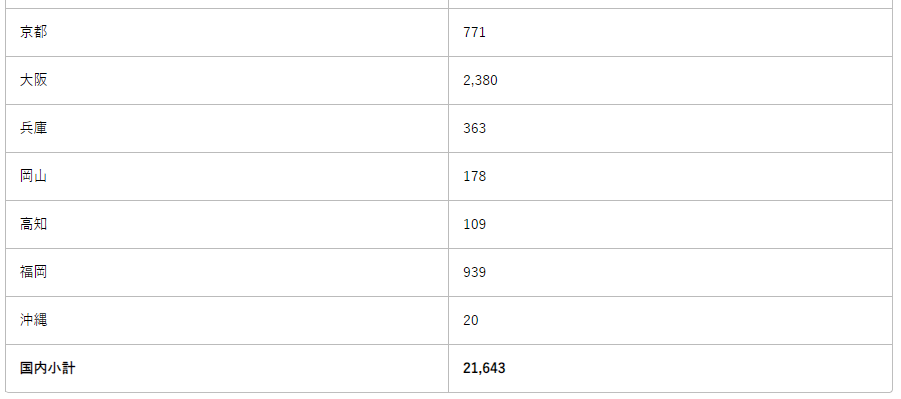Select the 109 value for 高知
Image resolution: width=901 pixels, height=399 pixels.
click(474, 224)
